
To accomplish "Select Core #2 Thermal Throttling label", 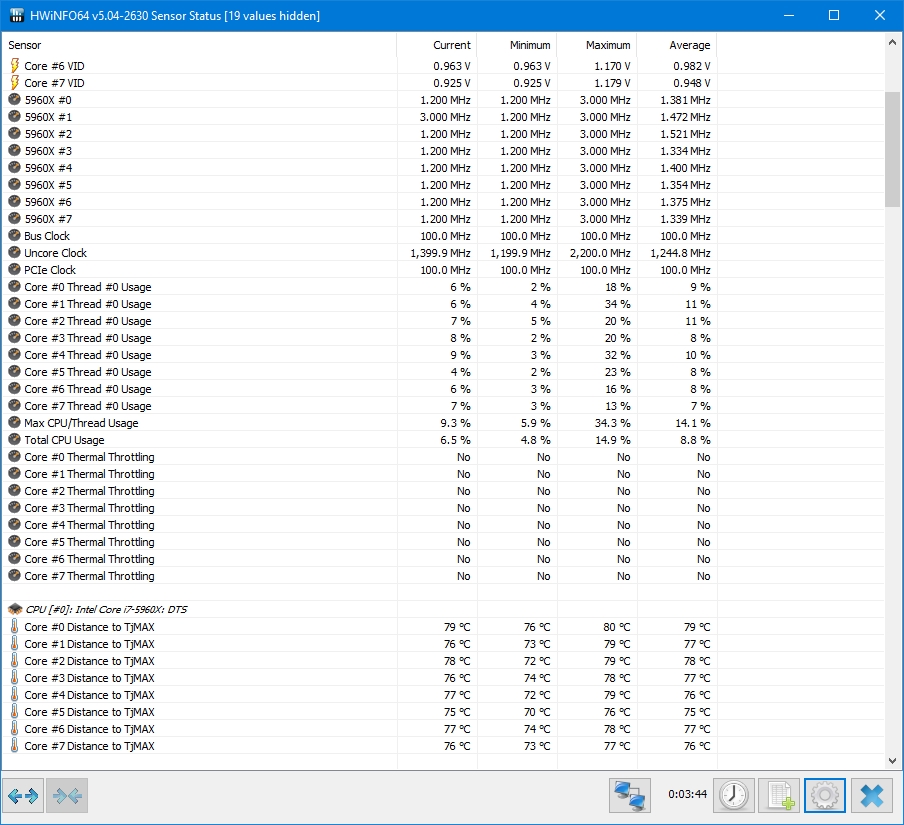I will coord(89,491).
